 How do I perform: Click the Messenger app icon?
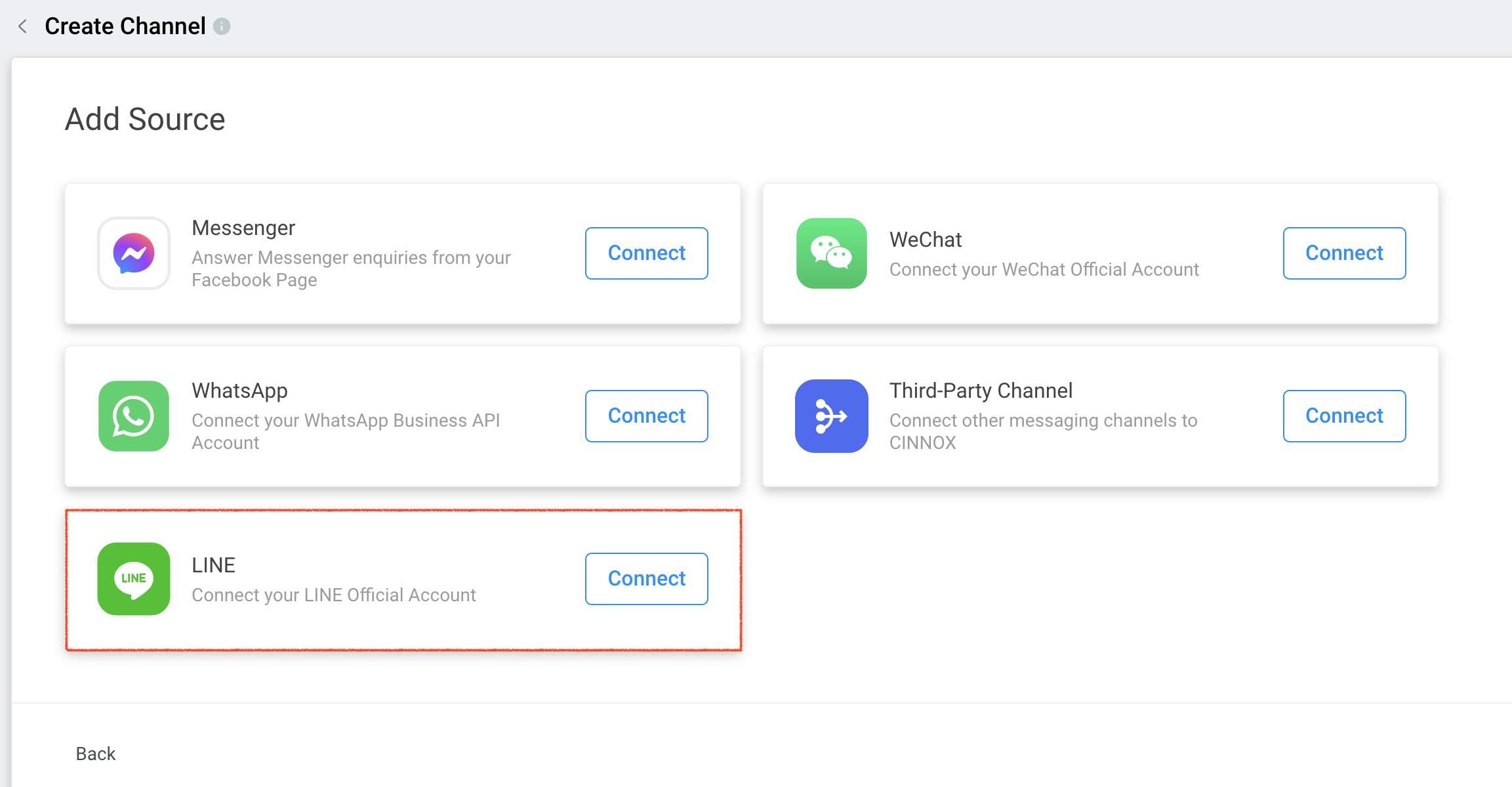point(134,253)
